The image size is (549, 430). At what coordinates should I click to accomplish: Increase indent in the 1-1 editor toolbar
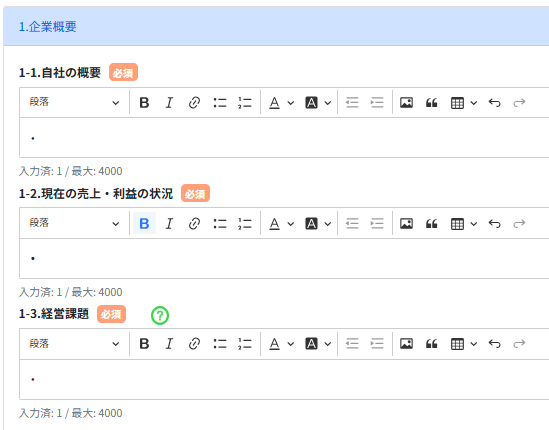pyautogui.click(x=377, y=103)
